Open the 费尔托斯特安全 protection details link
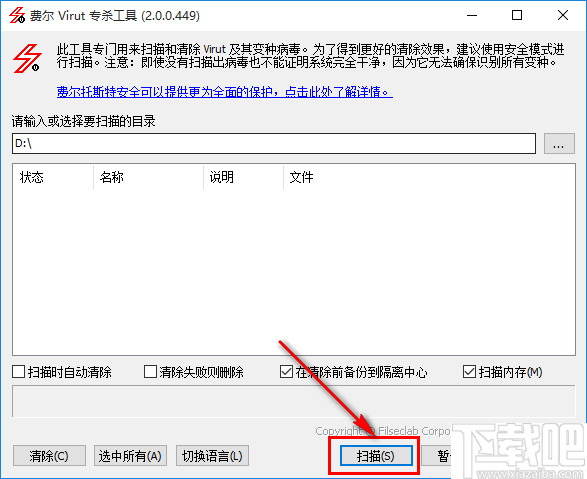 (x=225, y=92)
